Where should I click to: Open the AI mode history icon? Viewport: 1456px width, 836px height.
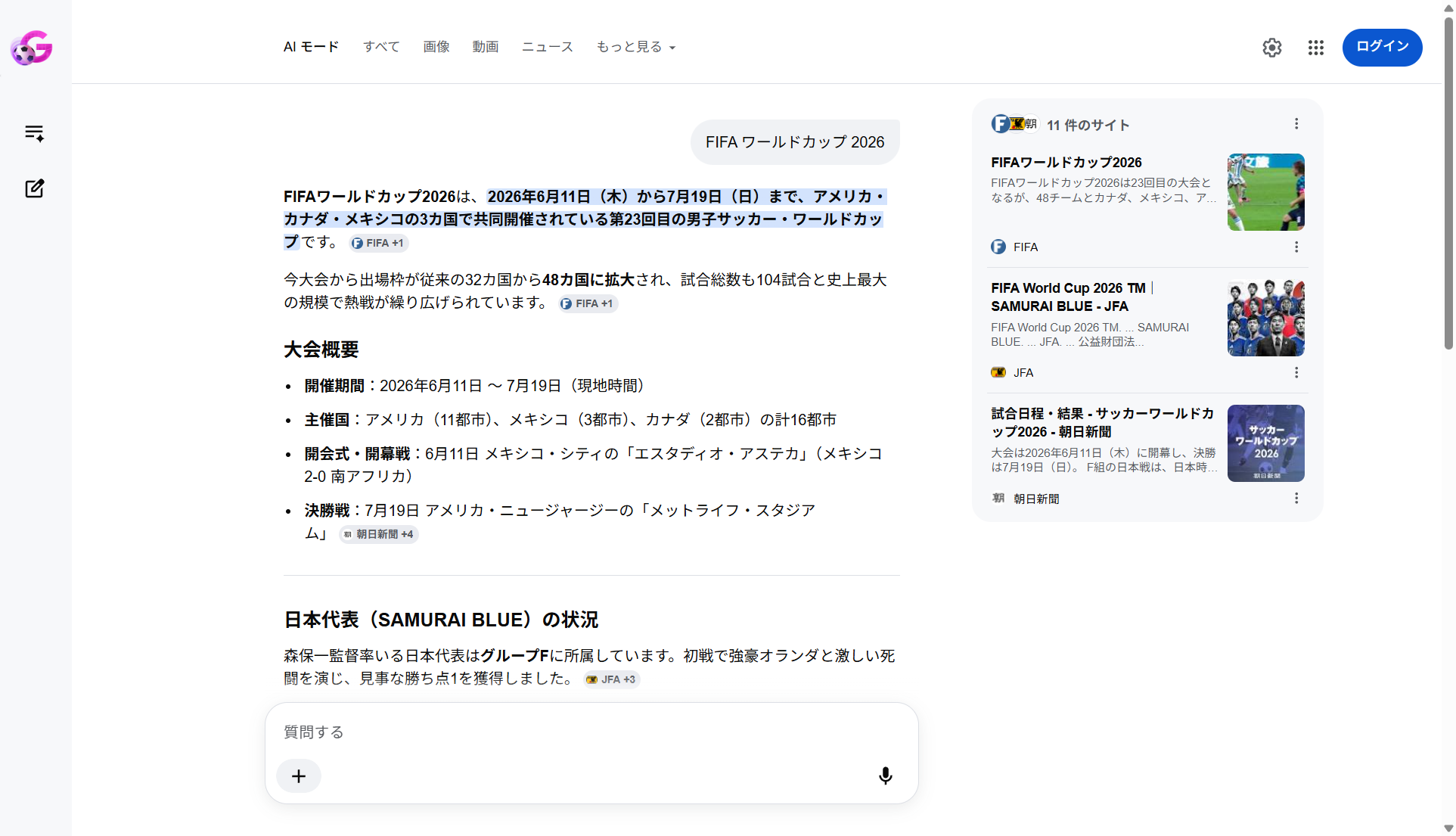[34, 133]
